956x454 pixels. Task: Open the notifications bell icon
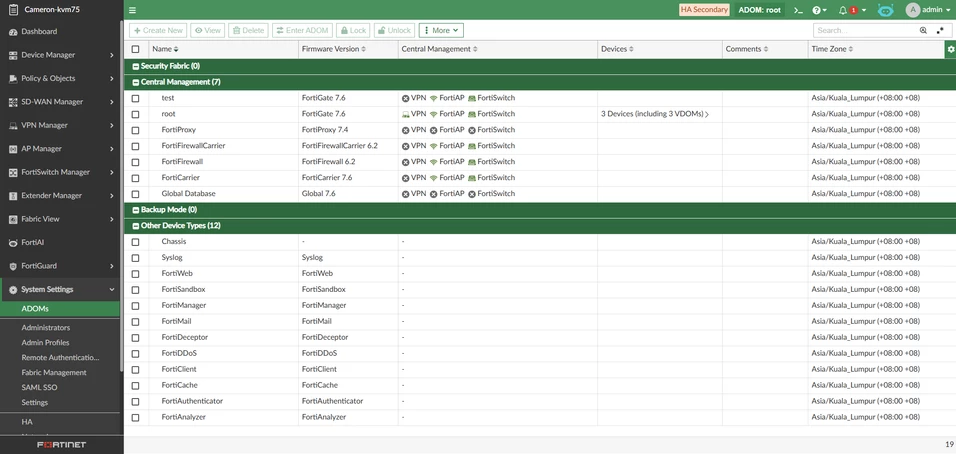click(843, 10)
